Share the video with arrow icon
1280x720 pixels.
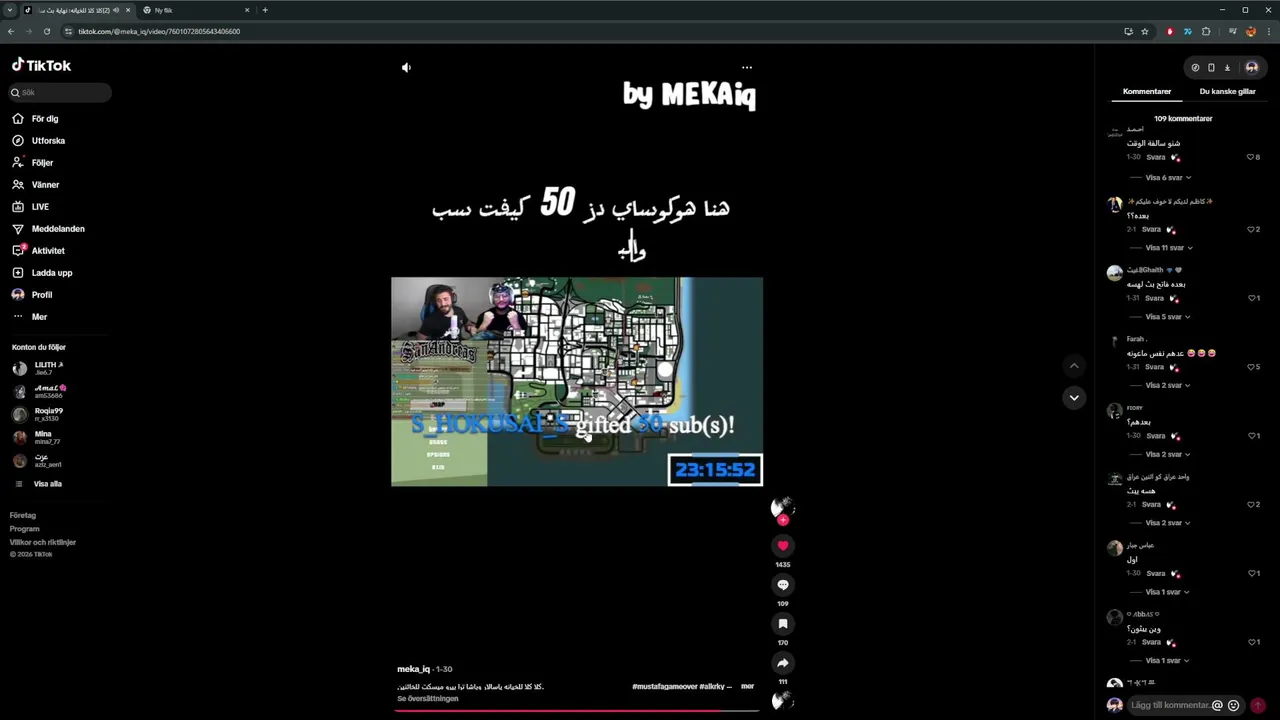tap(783, 663)
